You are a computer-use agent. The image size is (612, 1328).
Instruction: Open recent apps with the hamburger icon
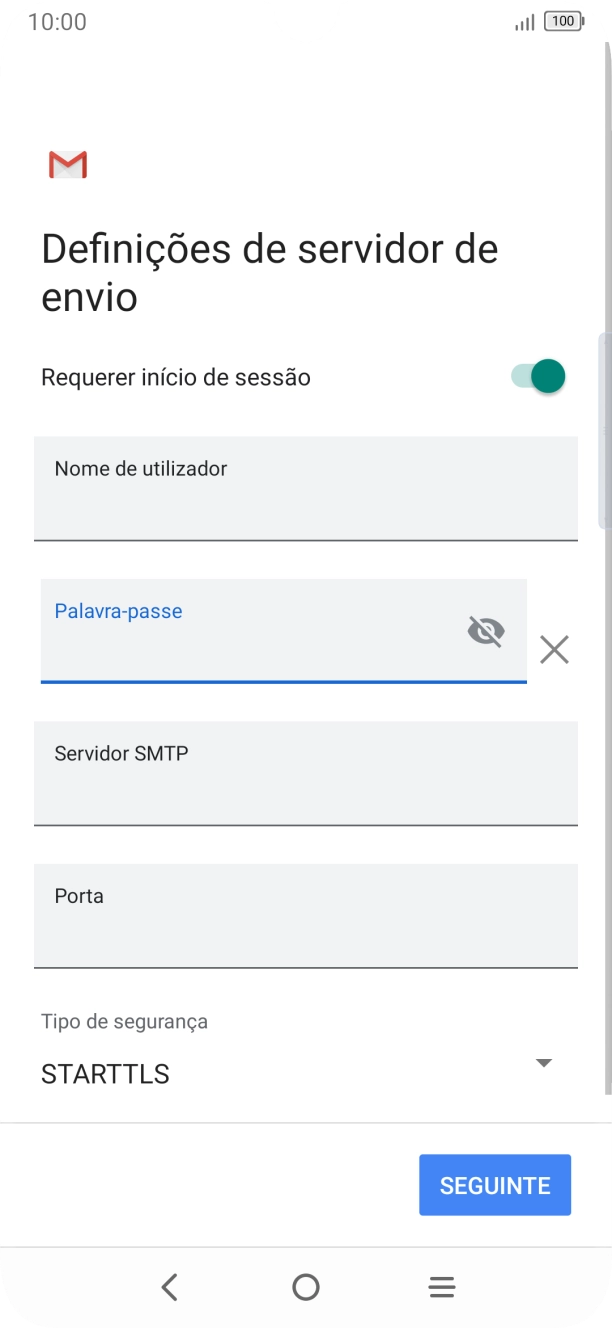click(x=441, y=1287)
